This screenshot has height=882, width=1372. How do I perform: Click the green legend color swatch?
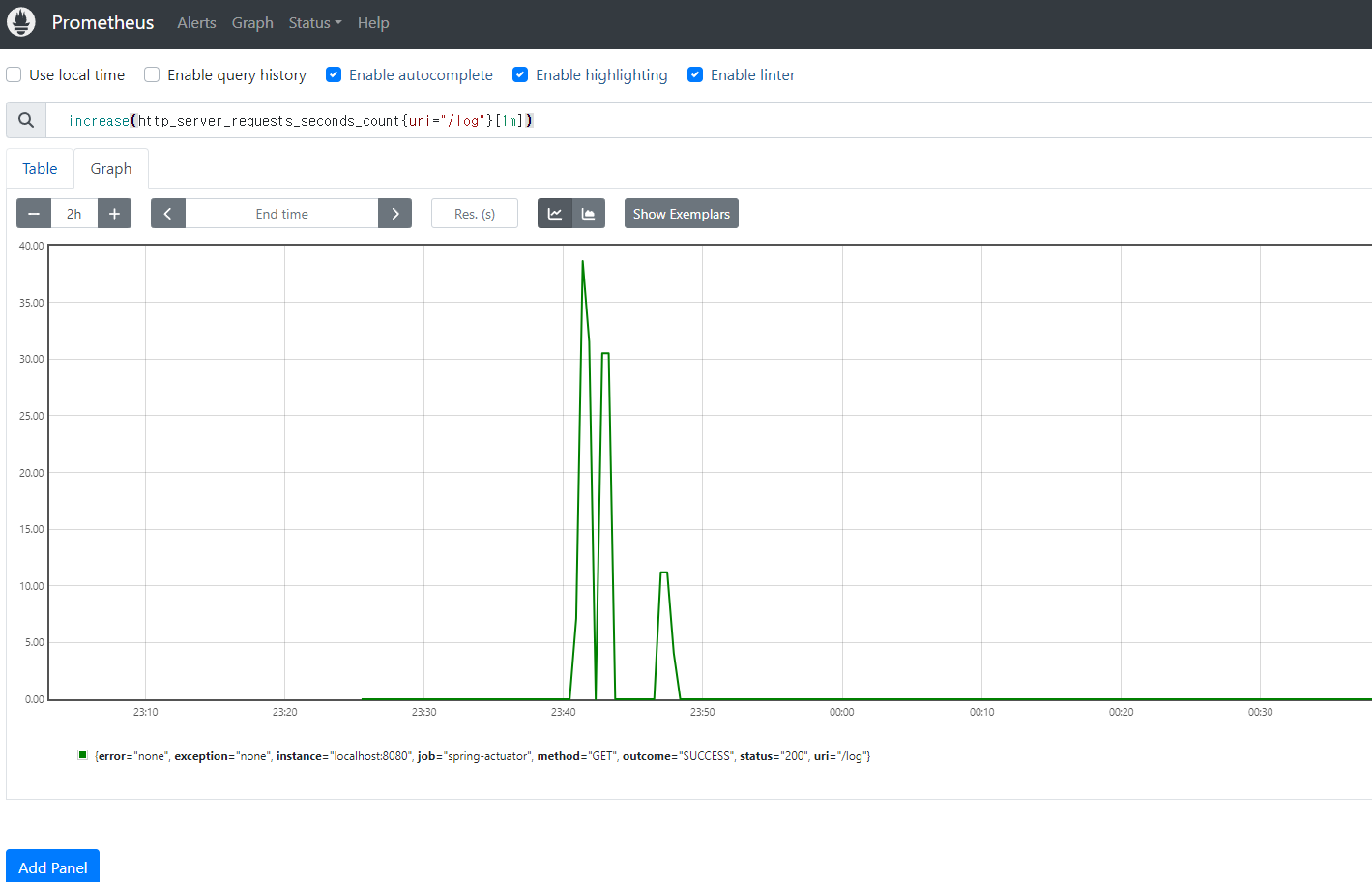point(83,755)
